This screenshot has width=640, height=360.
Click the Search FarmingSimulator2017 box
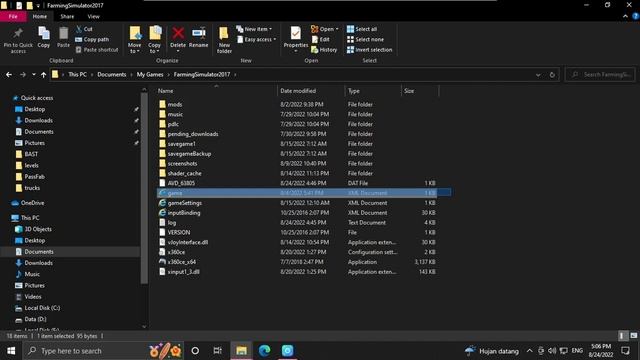(601, 74)
